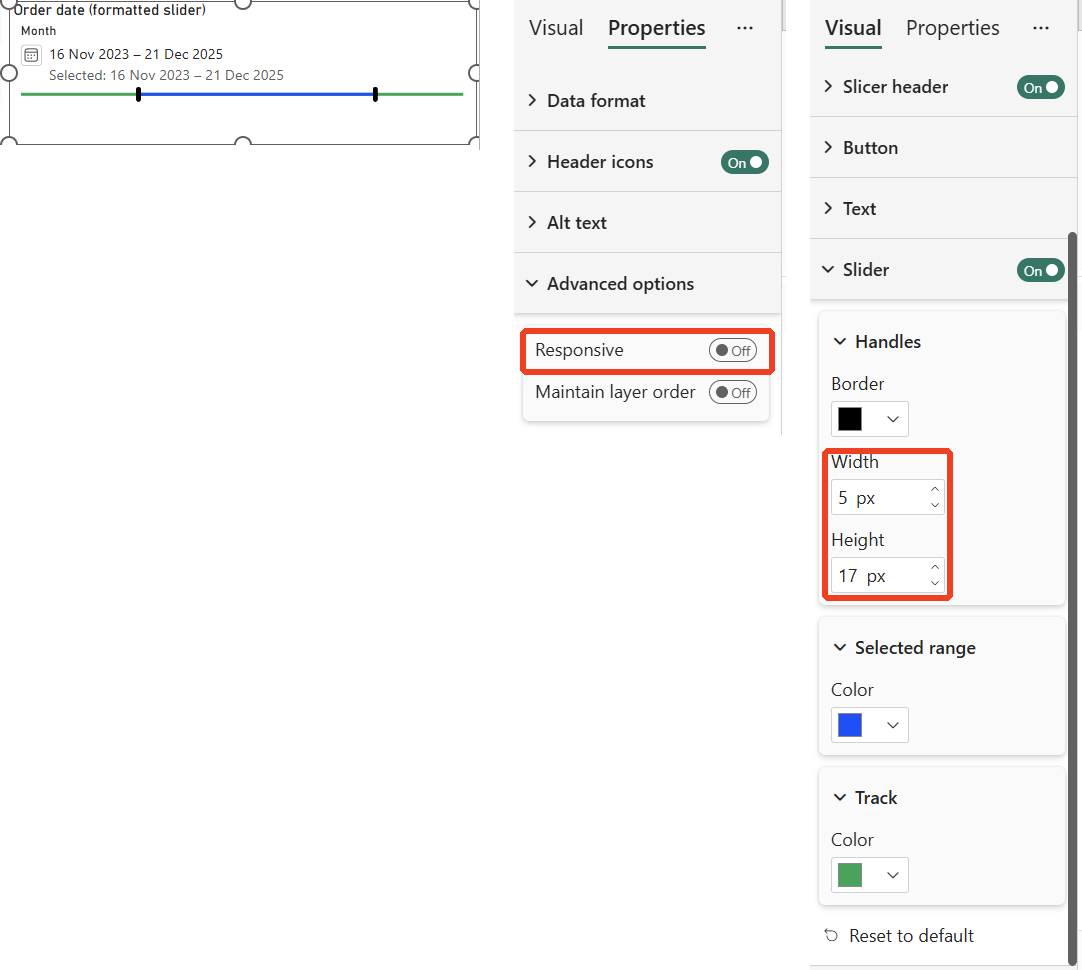Increase handle Width with up arrow

click(x=934, y=489)
